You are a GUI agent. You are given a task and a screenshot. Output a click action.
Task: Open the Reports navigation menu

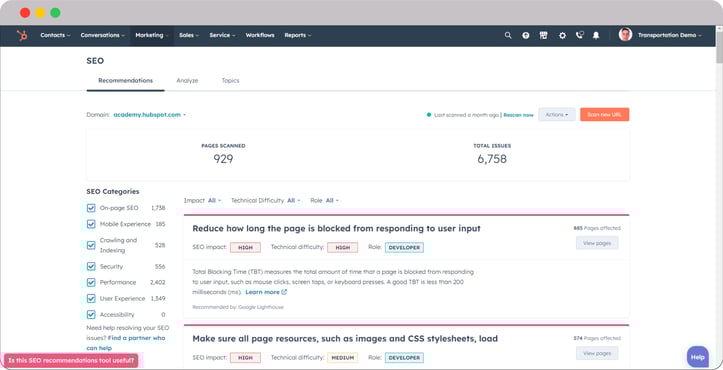pos(297,35)
